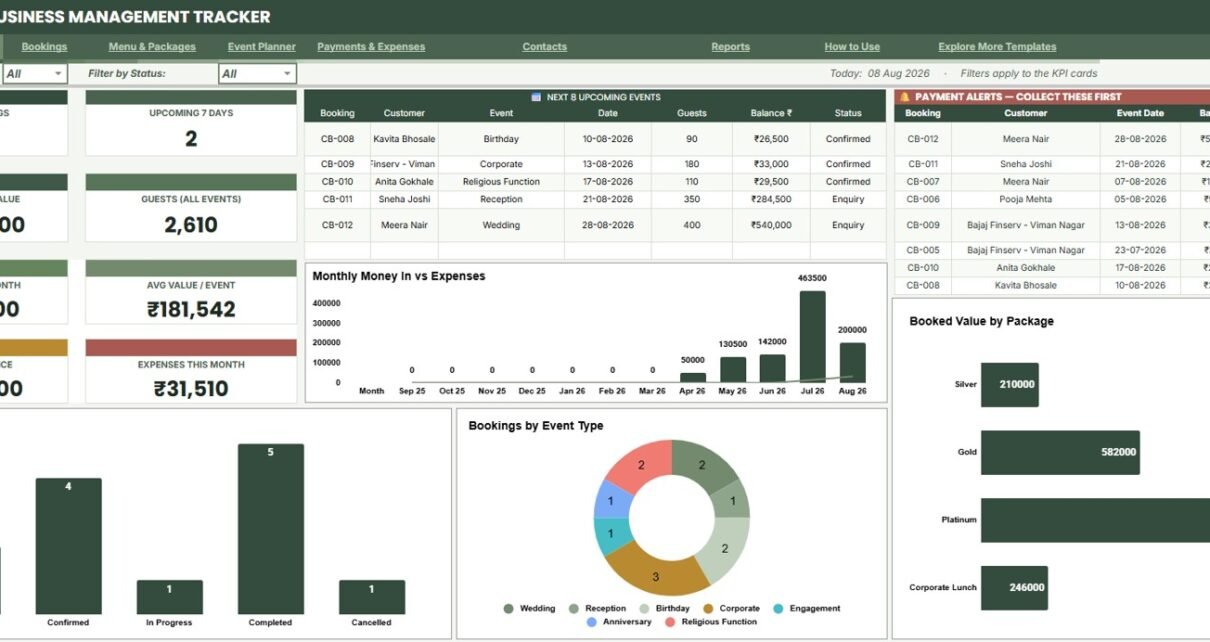The width and height of the screenshot is (1210, 642).
Task: Open the Filter by Status dropdown
Action: tap(258, 73)
